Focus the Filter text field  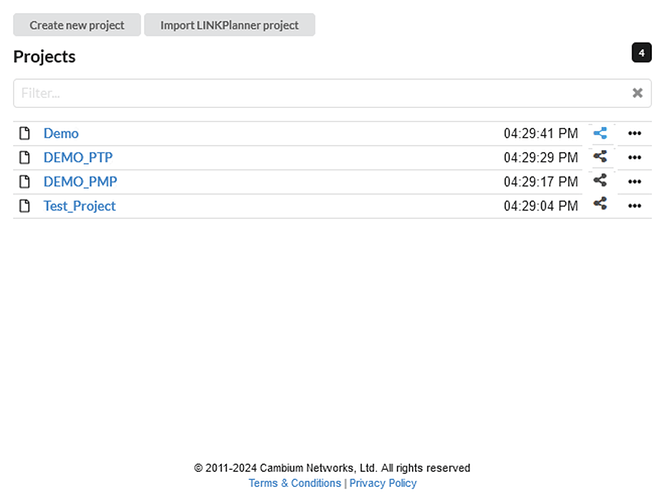pos(320,93)
